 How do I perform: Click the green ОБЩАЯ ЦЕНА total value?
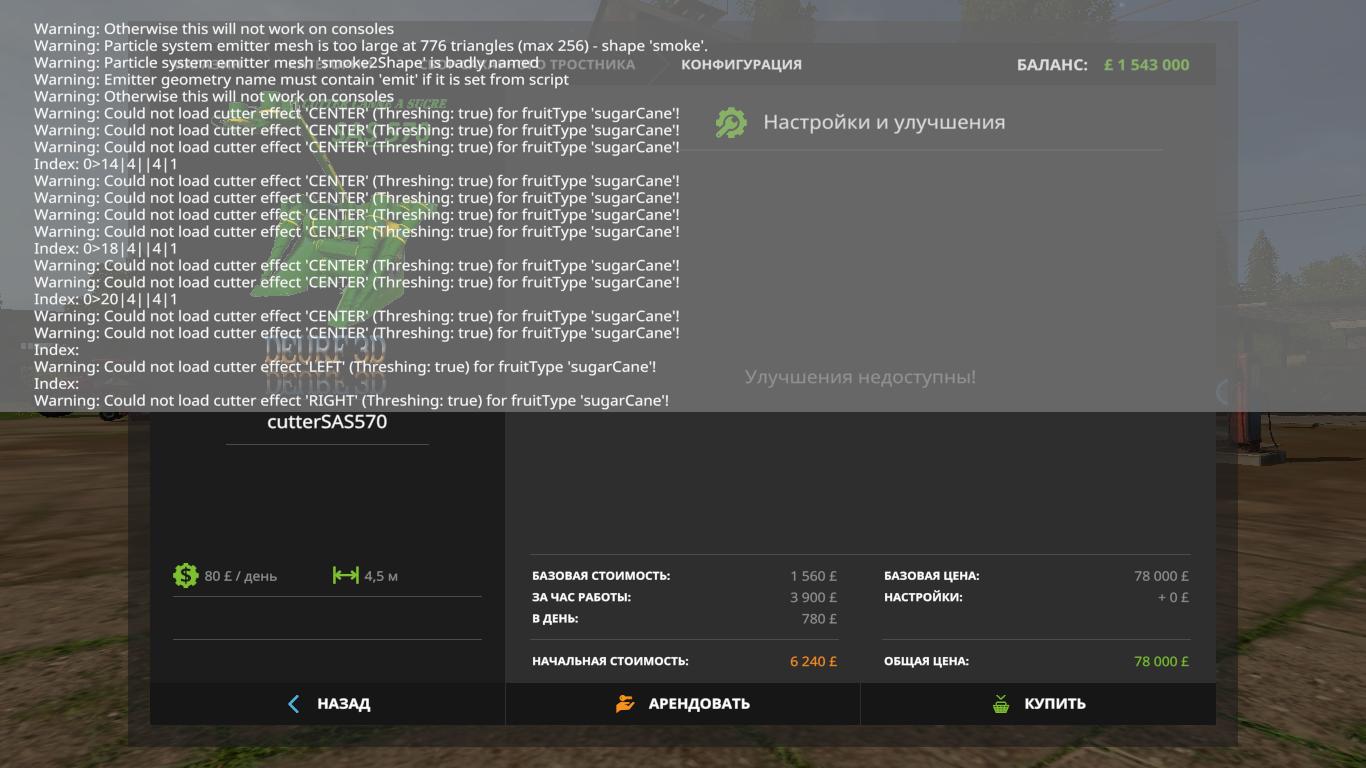(x=1161, y=661)
